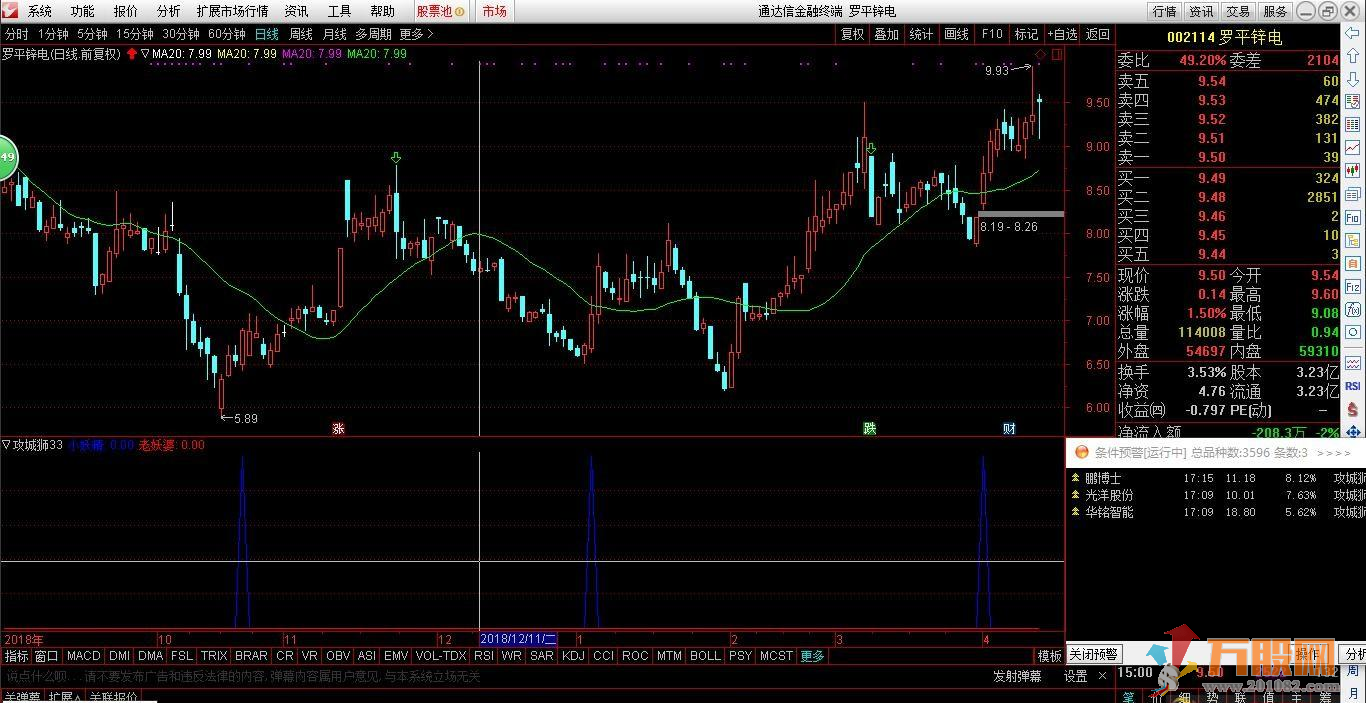Image resolution: width=1366 pixels, height=703 pixels.
Task: Expand the 攻城狮33 indicator panel triangle
Action: (x=6, y=445)
